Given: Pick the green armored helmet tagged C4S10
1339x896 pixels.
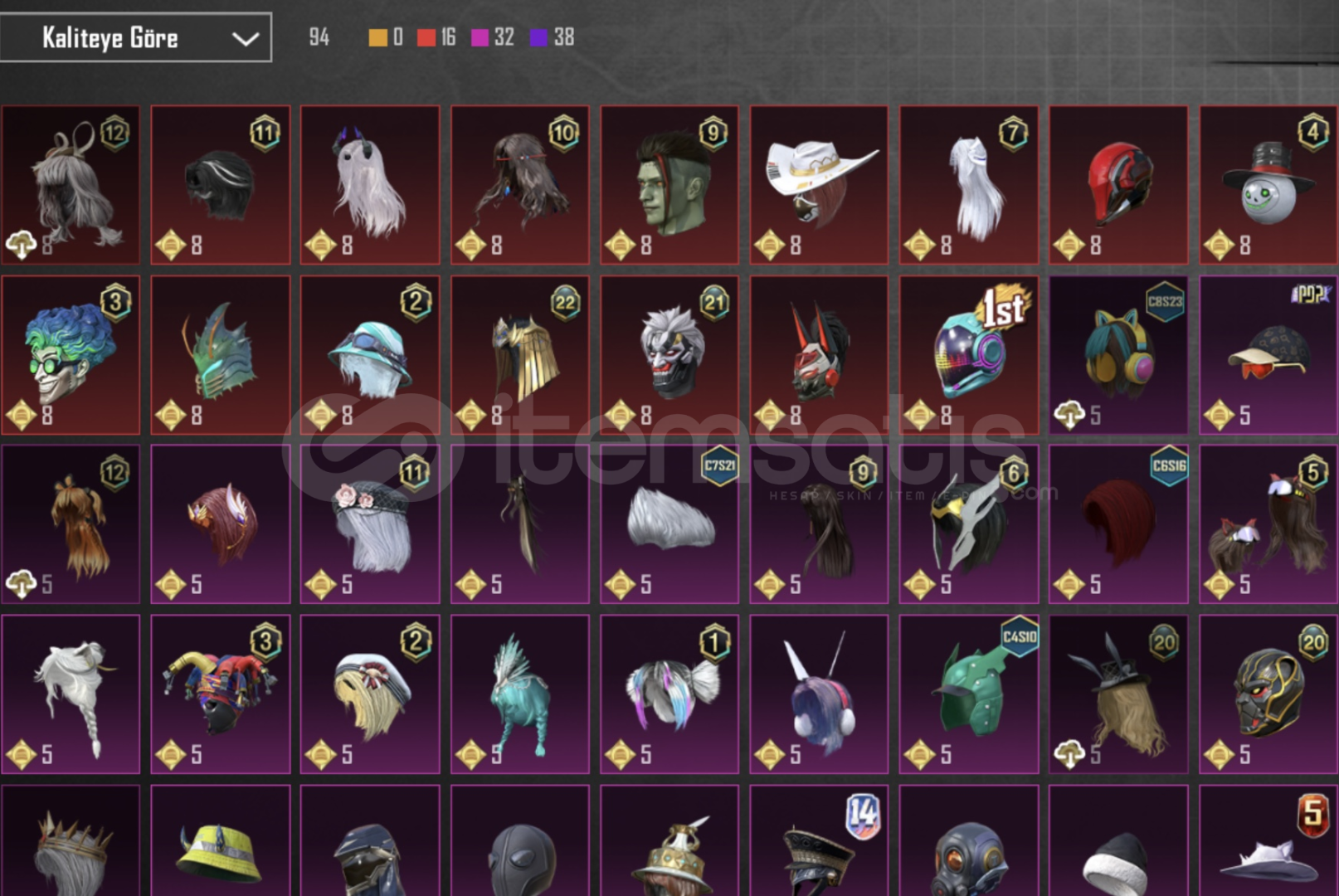Looking at the screenshot, I should (969, 694).
